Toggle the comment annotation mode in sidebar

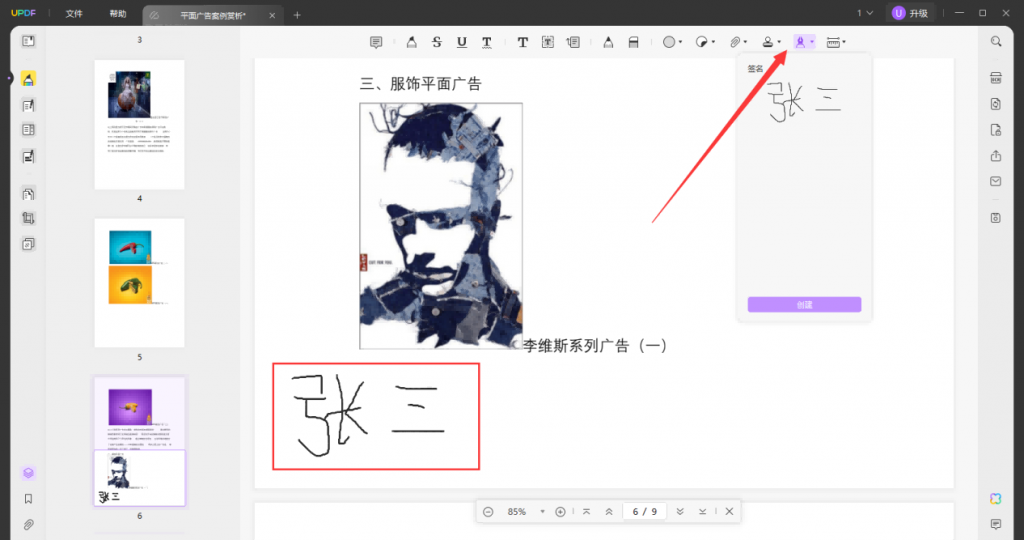(x=28, y=79)
